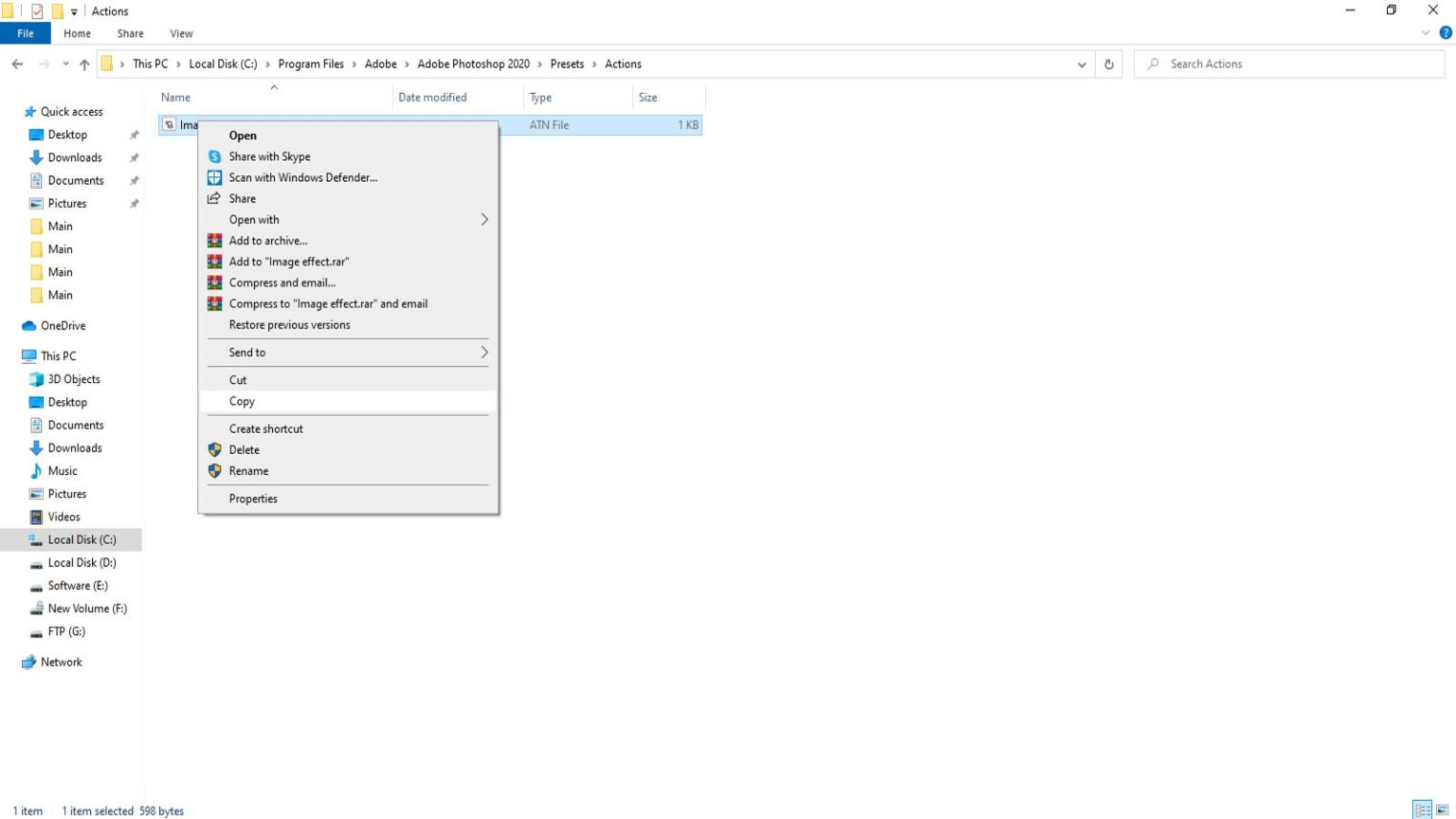
Task: Open the address bar history dropdown
Action: [1082, 64]
